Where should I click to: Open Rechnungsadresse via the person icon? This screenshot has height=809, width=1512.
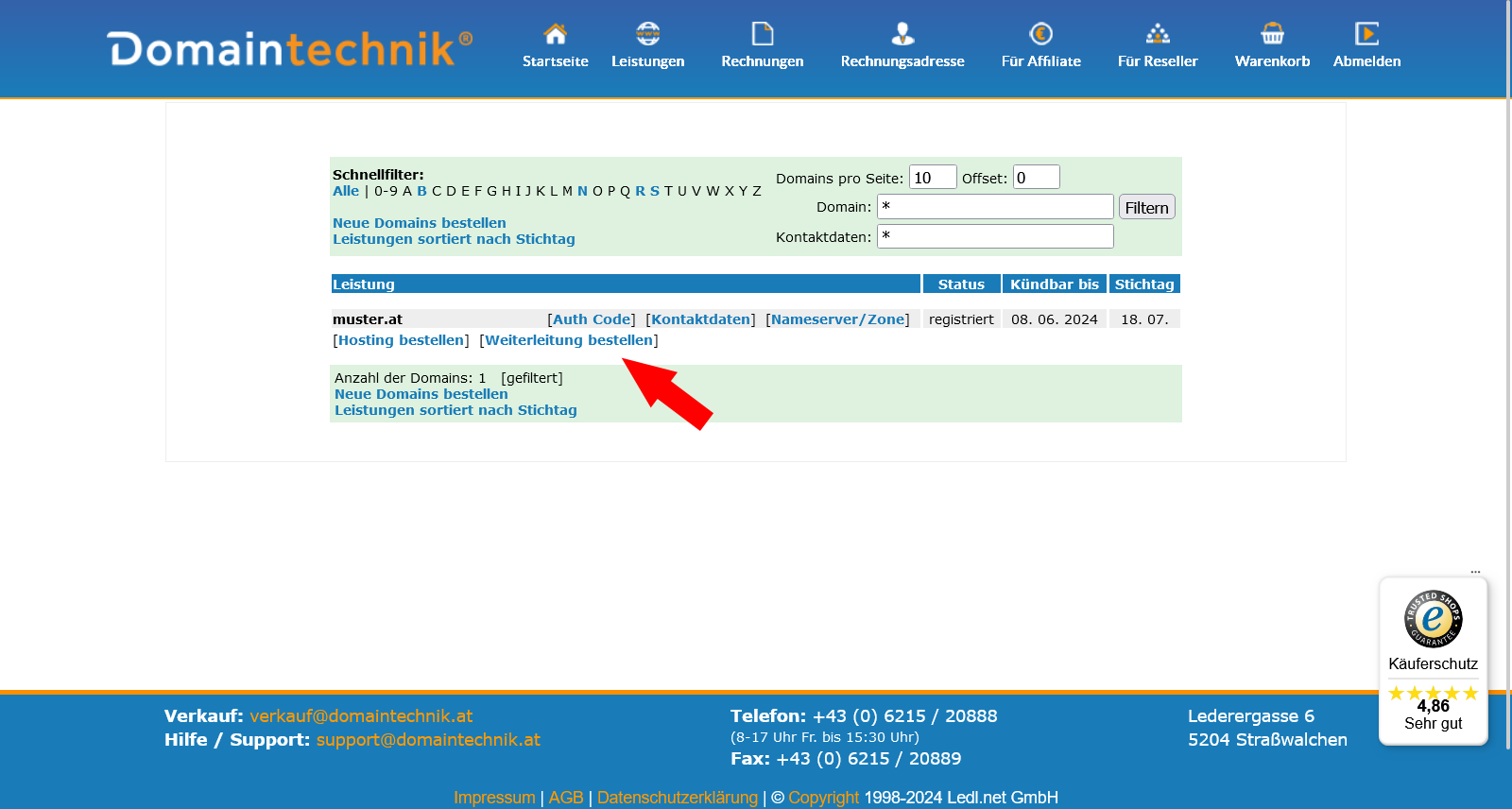(x=902, y=34)
